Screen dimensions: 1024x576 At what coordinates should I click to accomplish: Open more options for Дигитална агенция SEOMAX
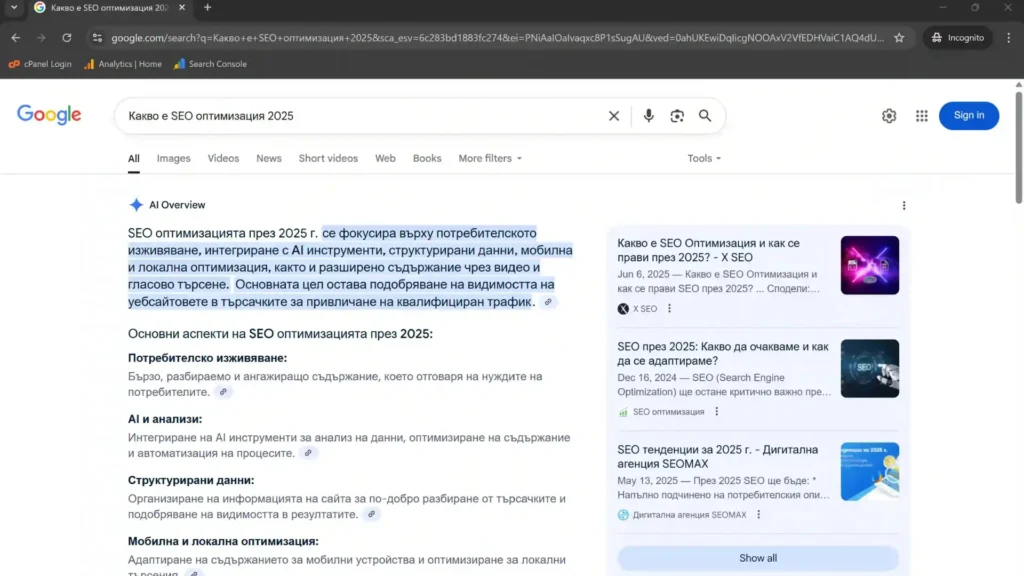[758, 515]
